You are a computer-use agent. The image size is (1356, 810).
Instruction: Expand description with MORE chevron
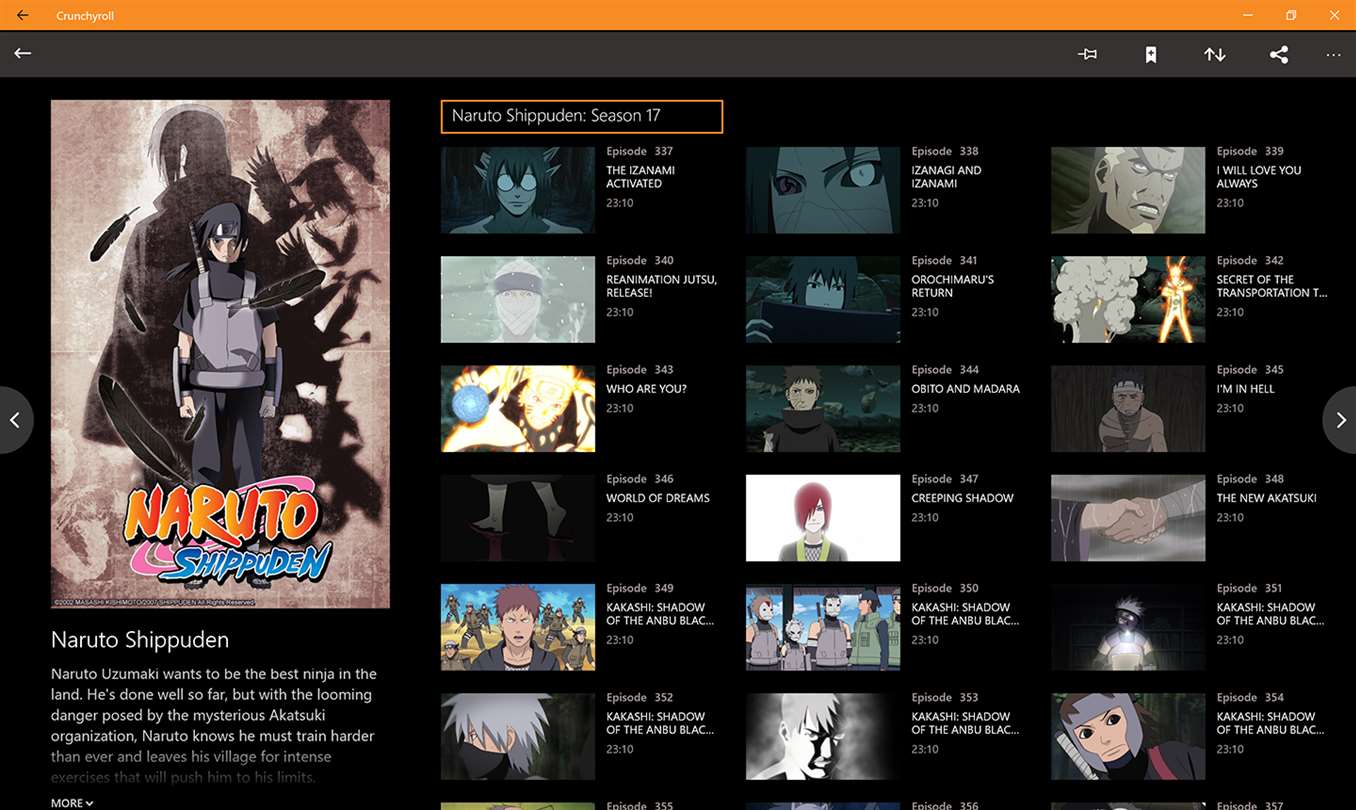pyautogui.click(x=72, y=803)
